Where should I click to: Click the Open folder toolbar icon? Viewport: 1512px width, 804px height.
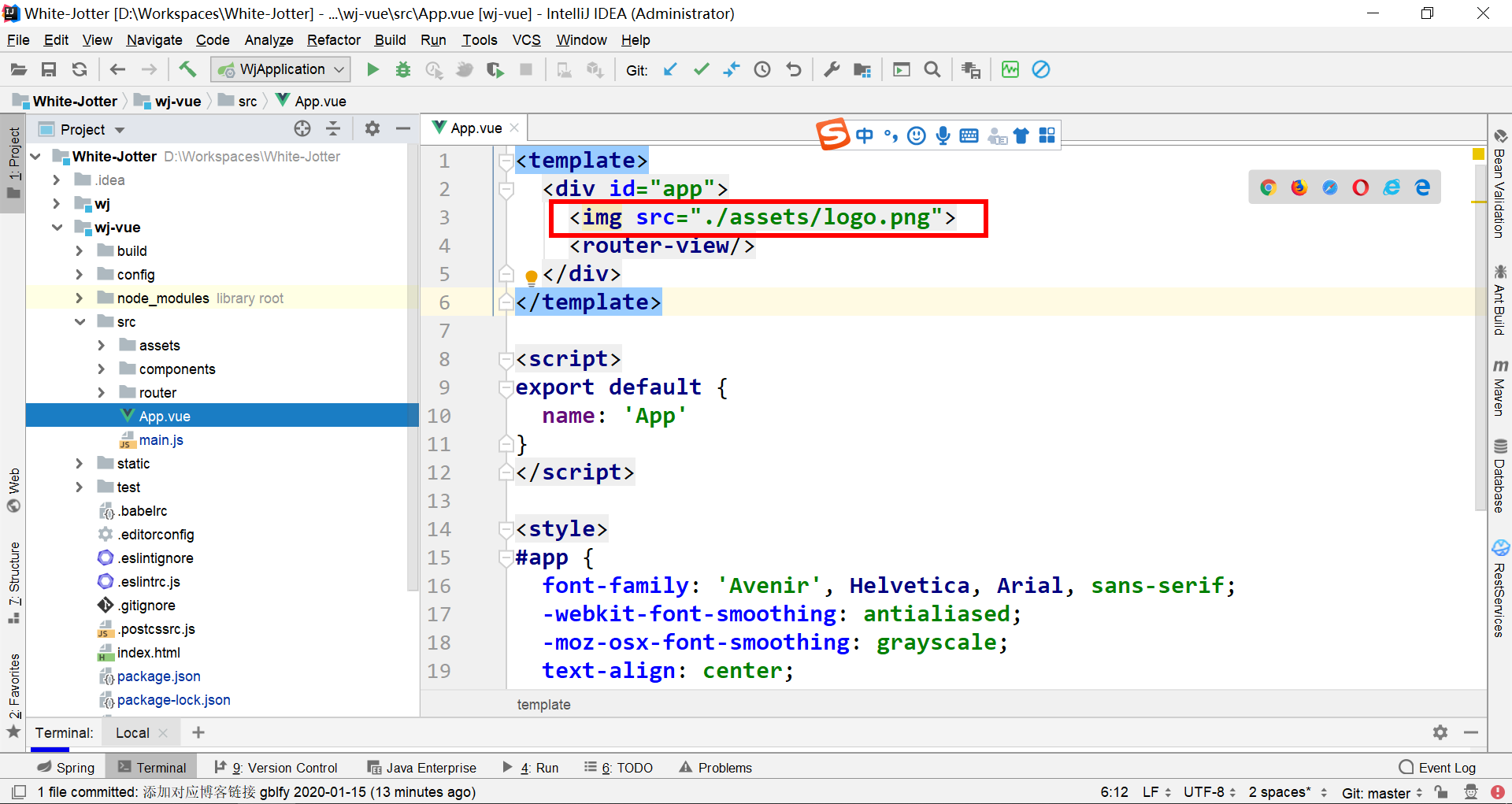point(18,70)
